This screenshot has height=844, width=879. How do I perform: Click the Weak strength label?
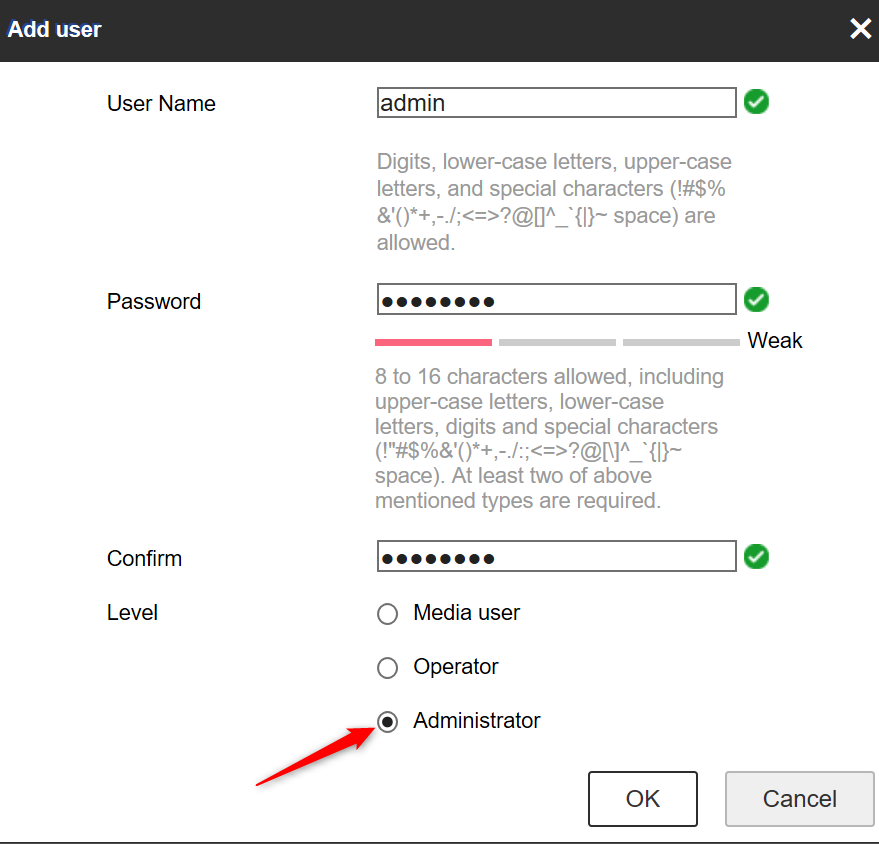[x=775, y=340]
